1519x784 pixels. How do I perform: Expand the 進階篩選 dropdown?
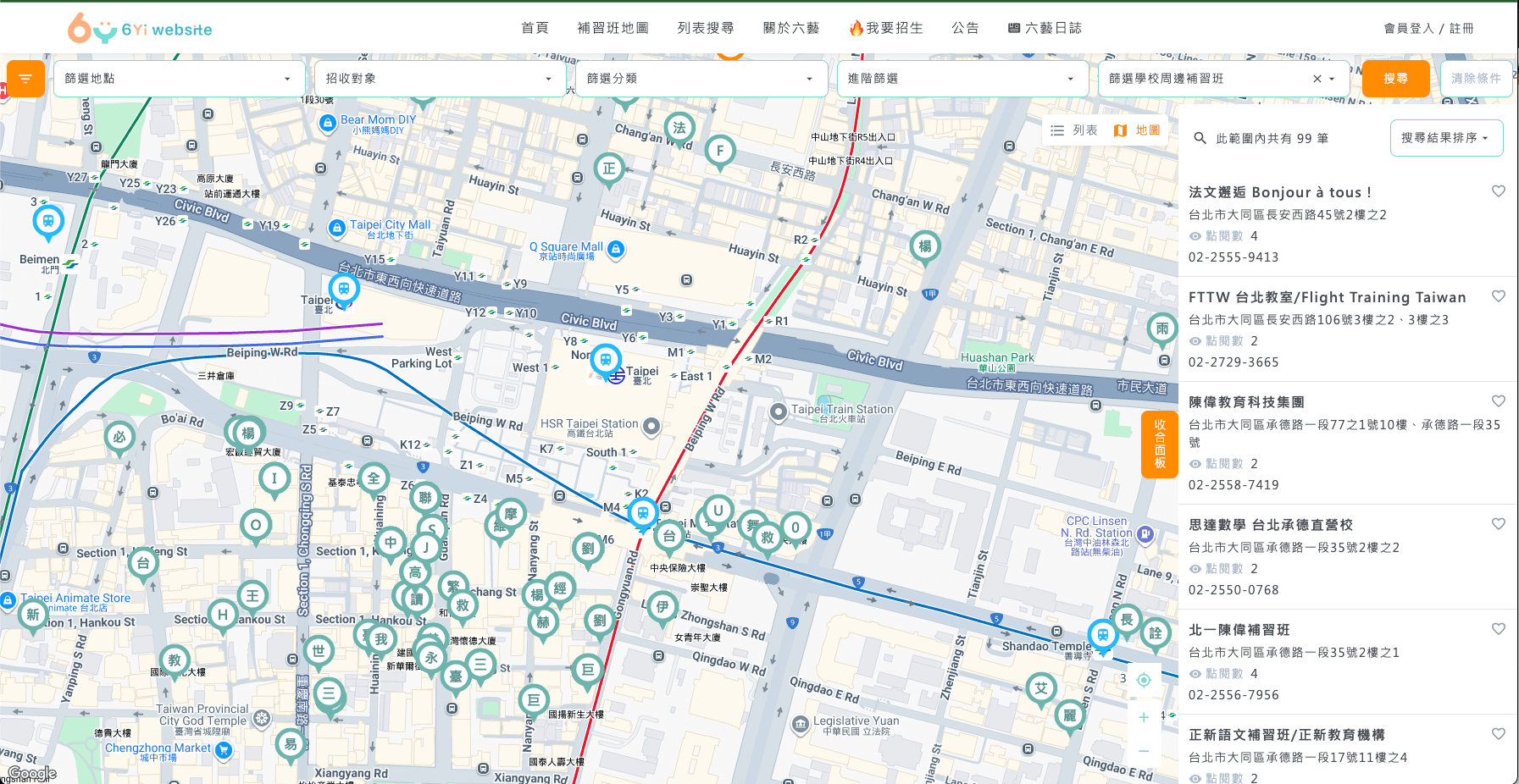[962, 79]
